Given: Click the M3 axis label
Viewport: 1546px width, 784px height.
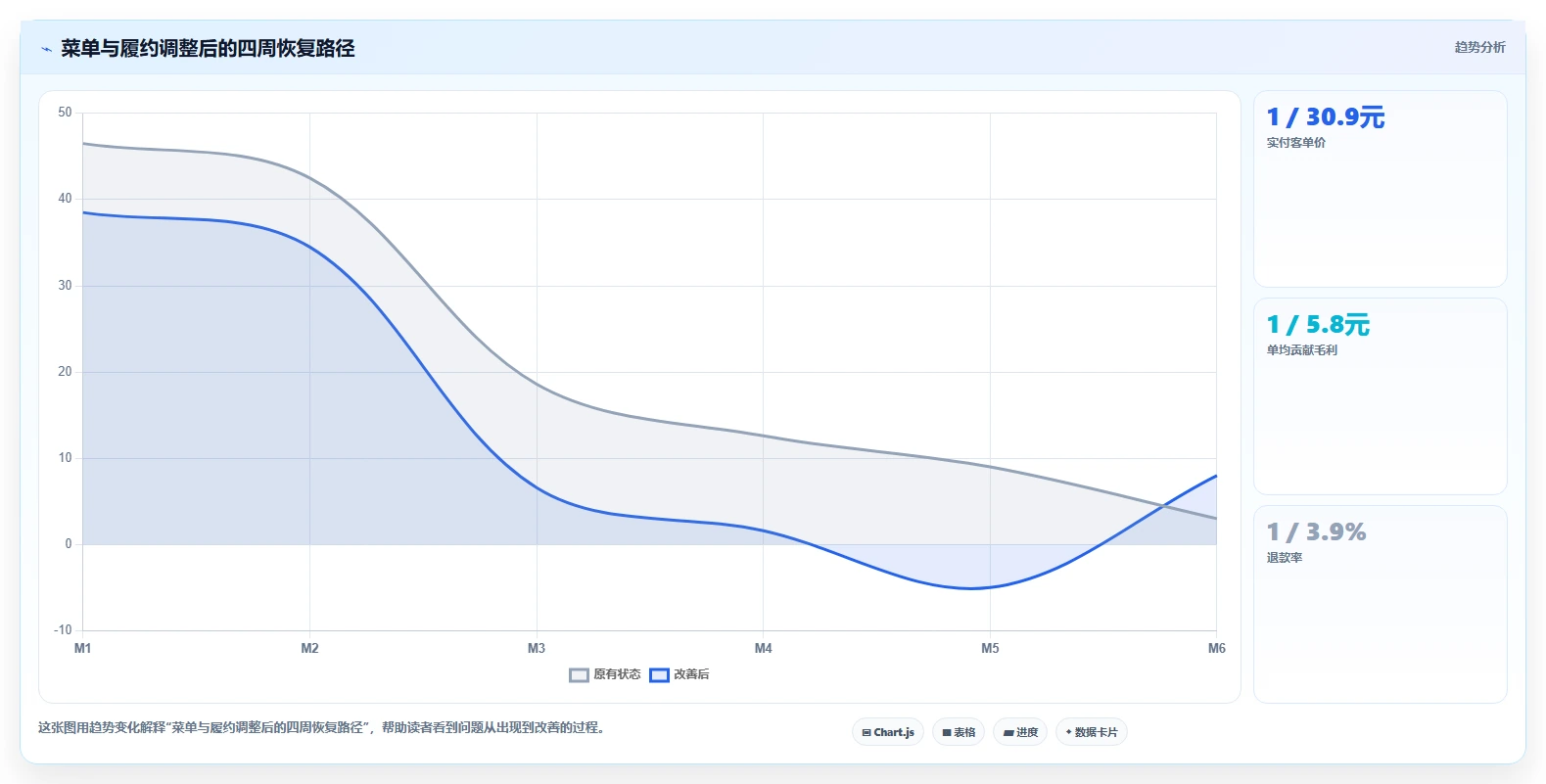Looking at the screenshot, I should (537, 648).
